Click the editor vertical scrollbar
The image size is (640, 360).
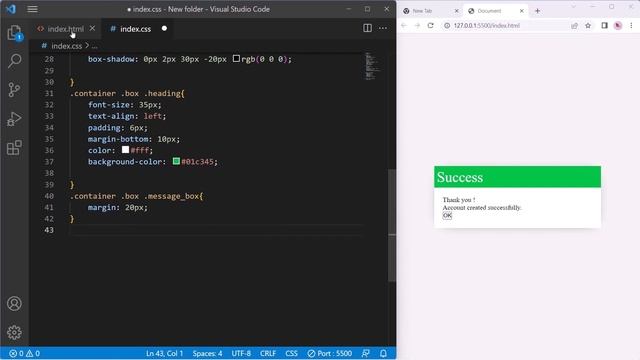[x=392, y=225]
